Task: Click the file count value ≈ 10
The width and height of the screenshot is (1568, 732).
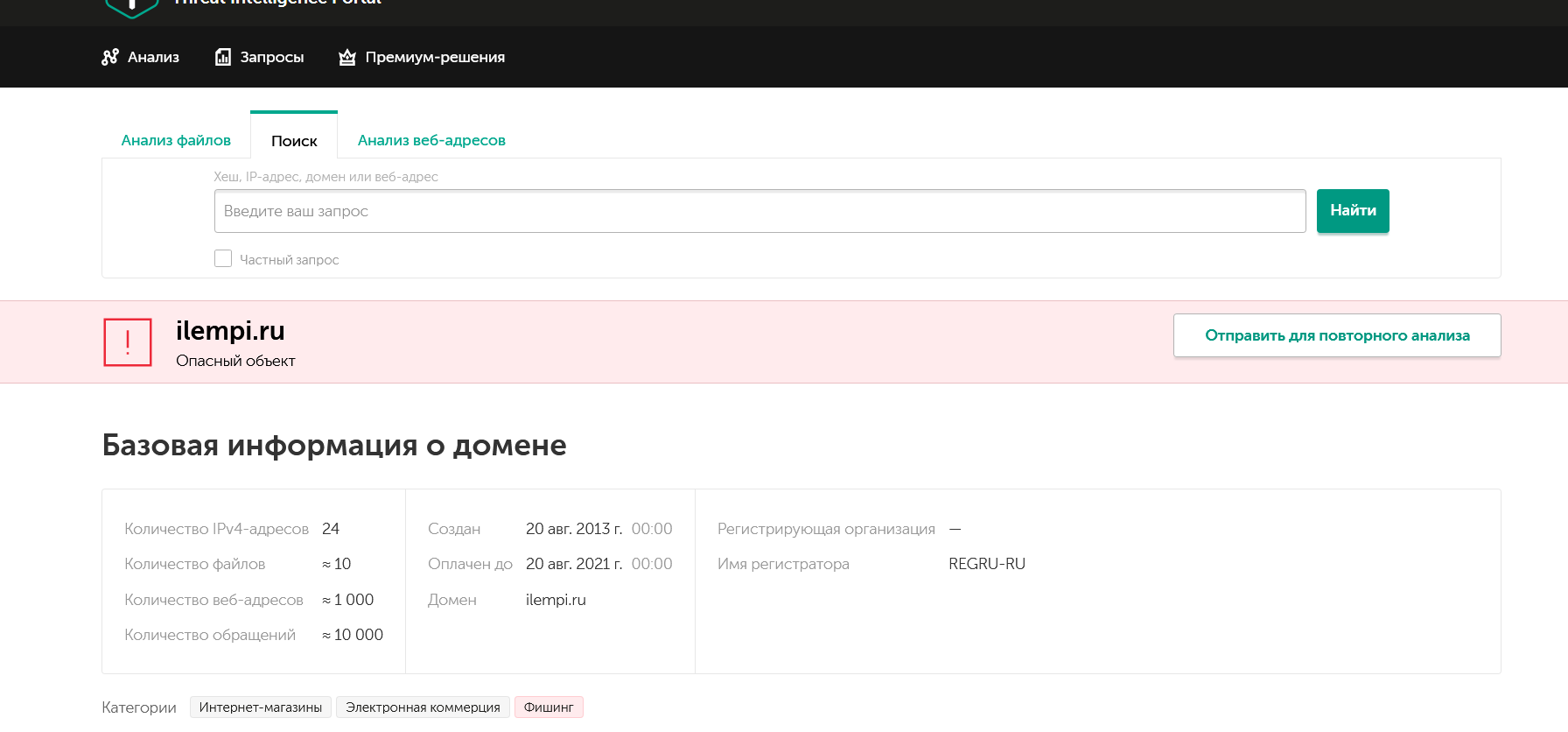Action: (337, 564)
